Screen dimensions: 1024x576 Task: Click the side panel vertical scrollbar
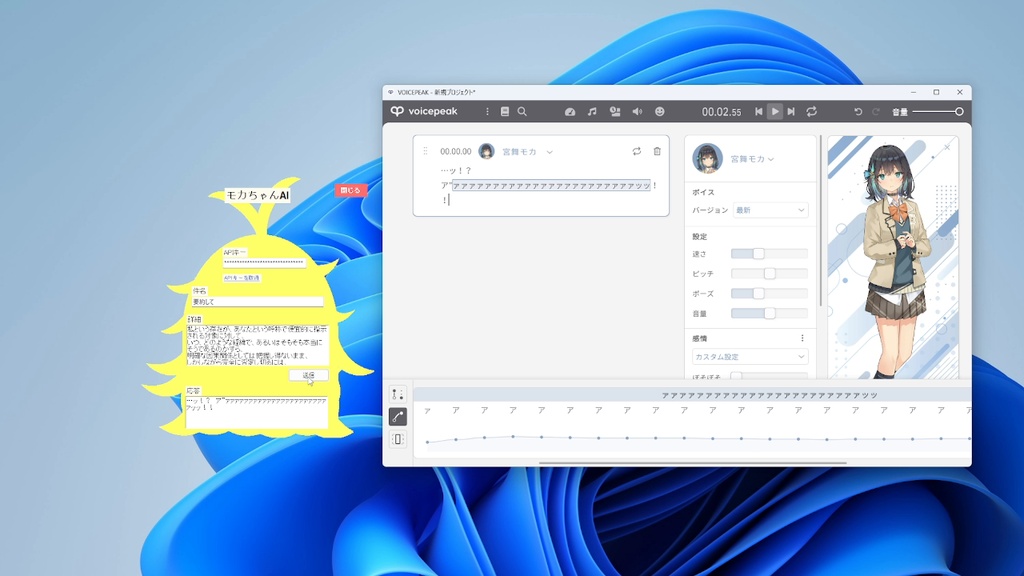pyautogui.click(x=820, y=222)
